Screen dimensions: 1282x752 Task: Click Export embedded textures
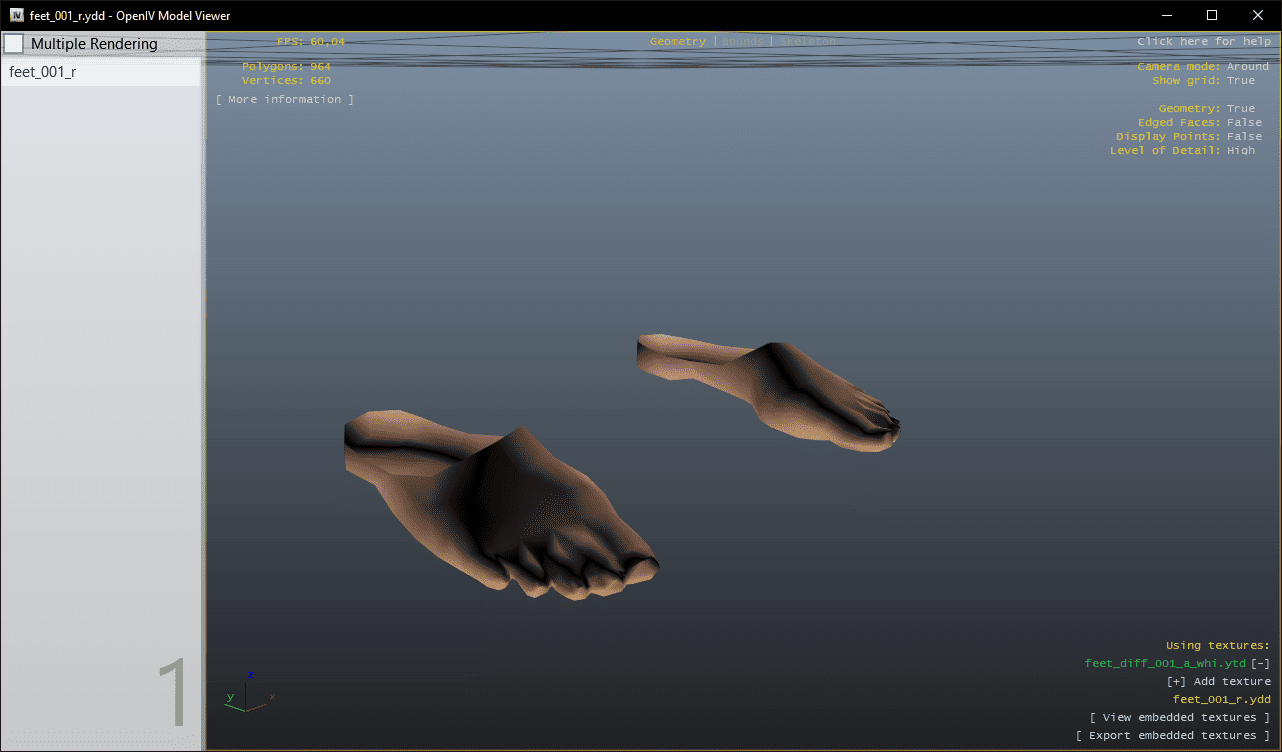(1172, 736)
